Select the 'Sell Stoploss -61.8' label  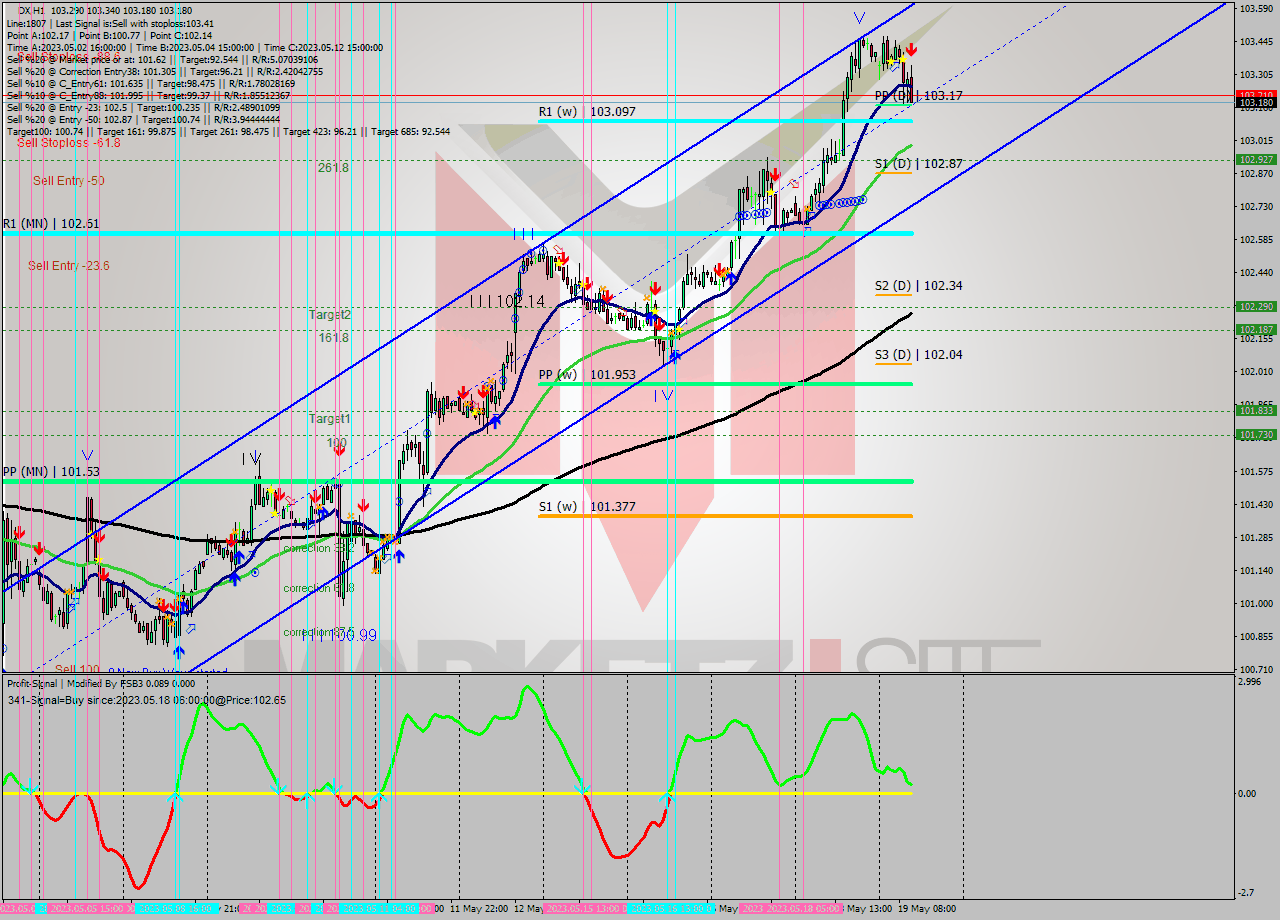[x=68, y=143]
